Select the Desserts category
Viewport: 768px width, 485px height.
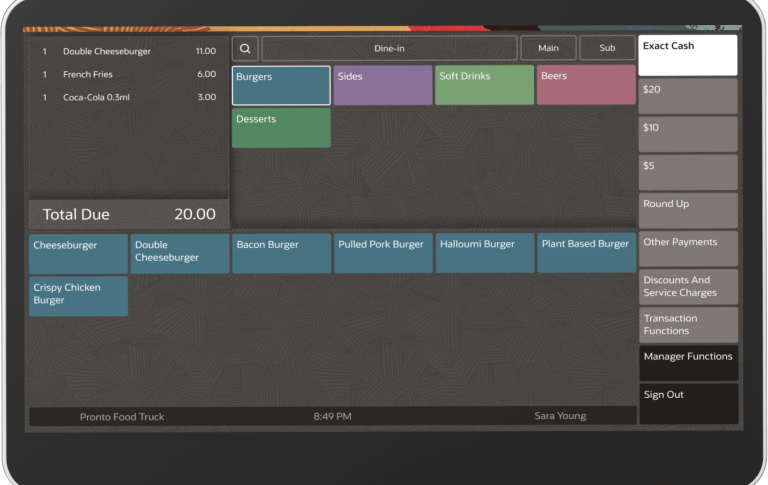point(281,128)
